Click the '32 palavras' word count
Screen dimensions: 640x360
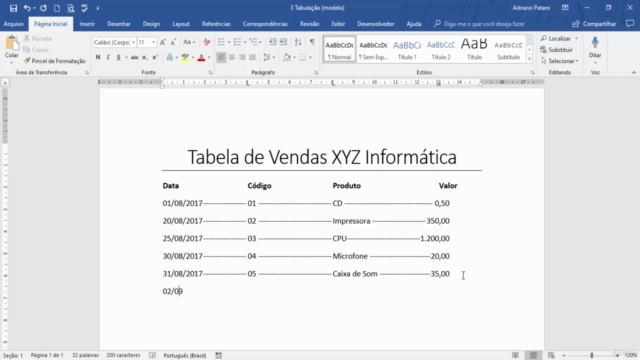pos(85,356)
